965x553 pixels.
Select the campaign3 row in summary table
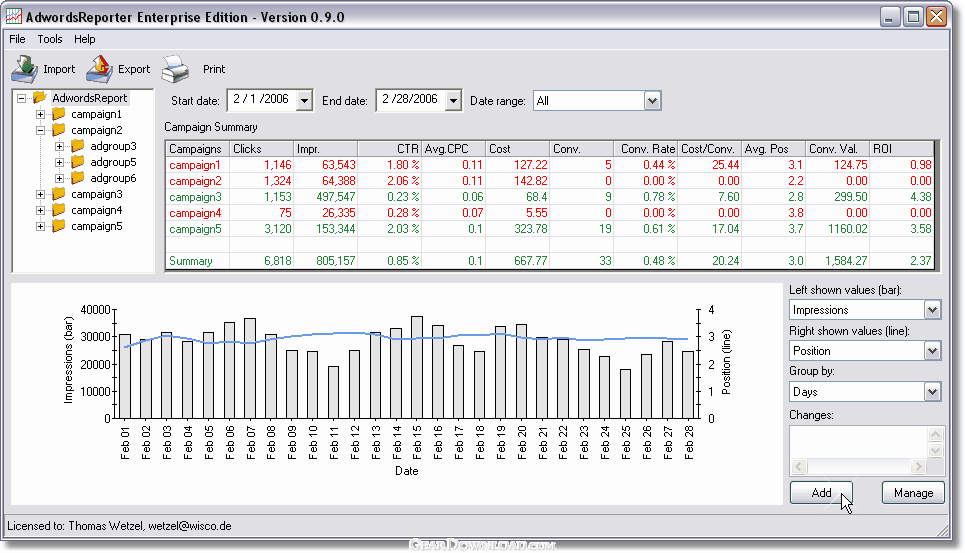(x=550, y=197)
